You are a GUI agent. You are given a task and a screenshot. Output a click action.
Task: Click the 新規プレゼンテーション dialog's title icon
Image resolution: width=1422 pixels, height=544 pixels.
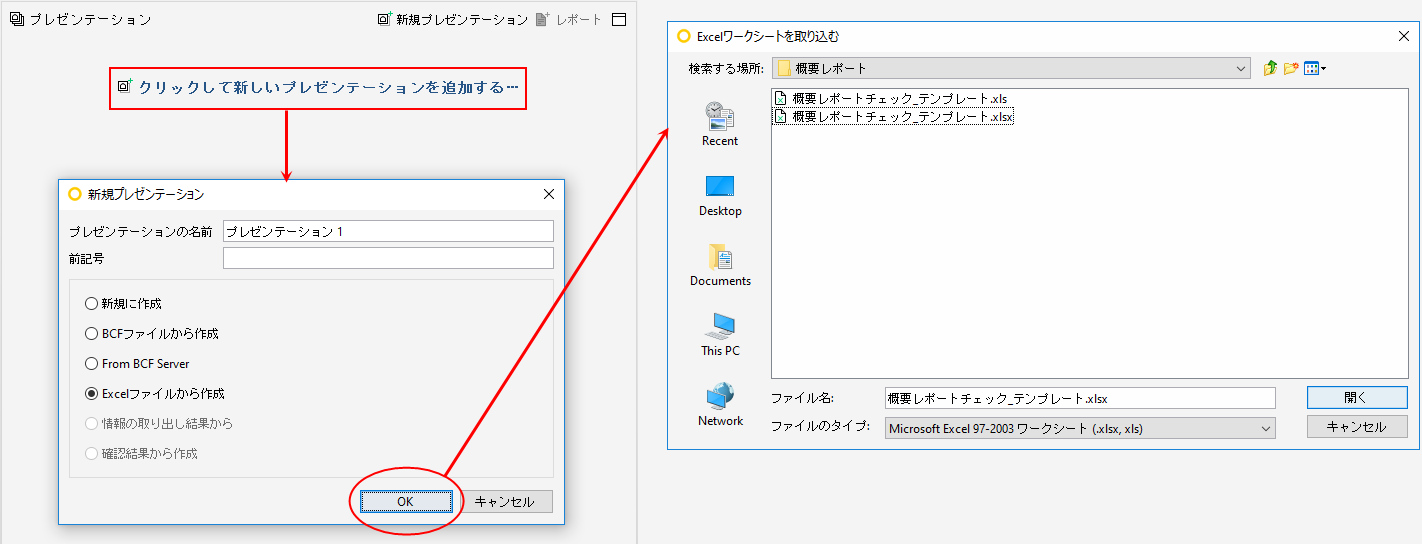(x=74, y=194)
